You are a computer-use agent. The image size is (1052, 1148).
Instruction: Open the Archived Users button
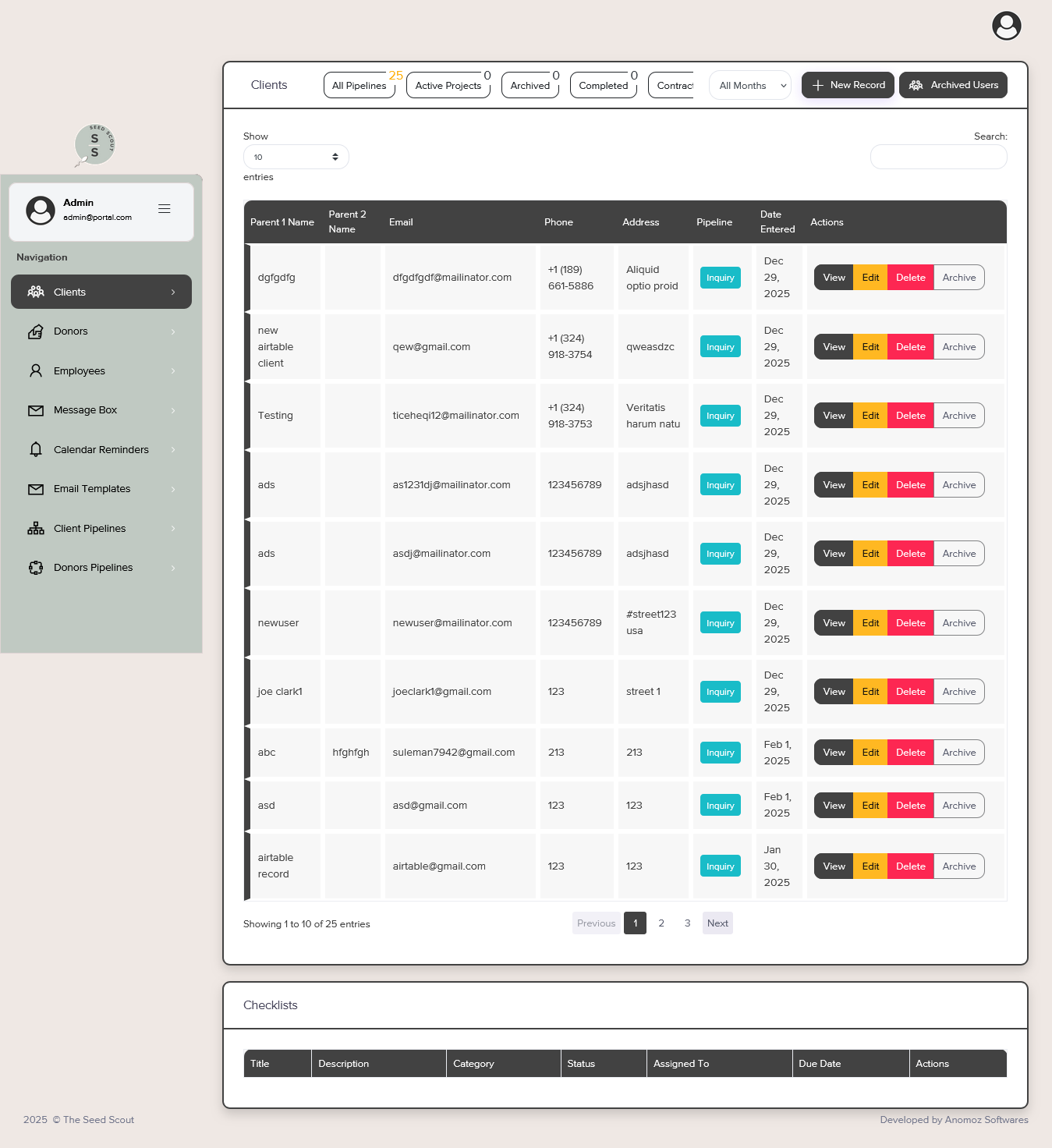[x=953, y=85]
